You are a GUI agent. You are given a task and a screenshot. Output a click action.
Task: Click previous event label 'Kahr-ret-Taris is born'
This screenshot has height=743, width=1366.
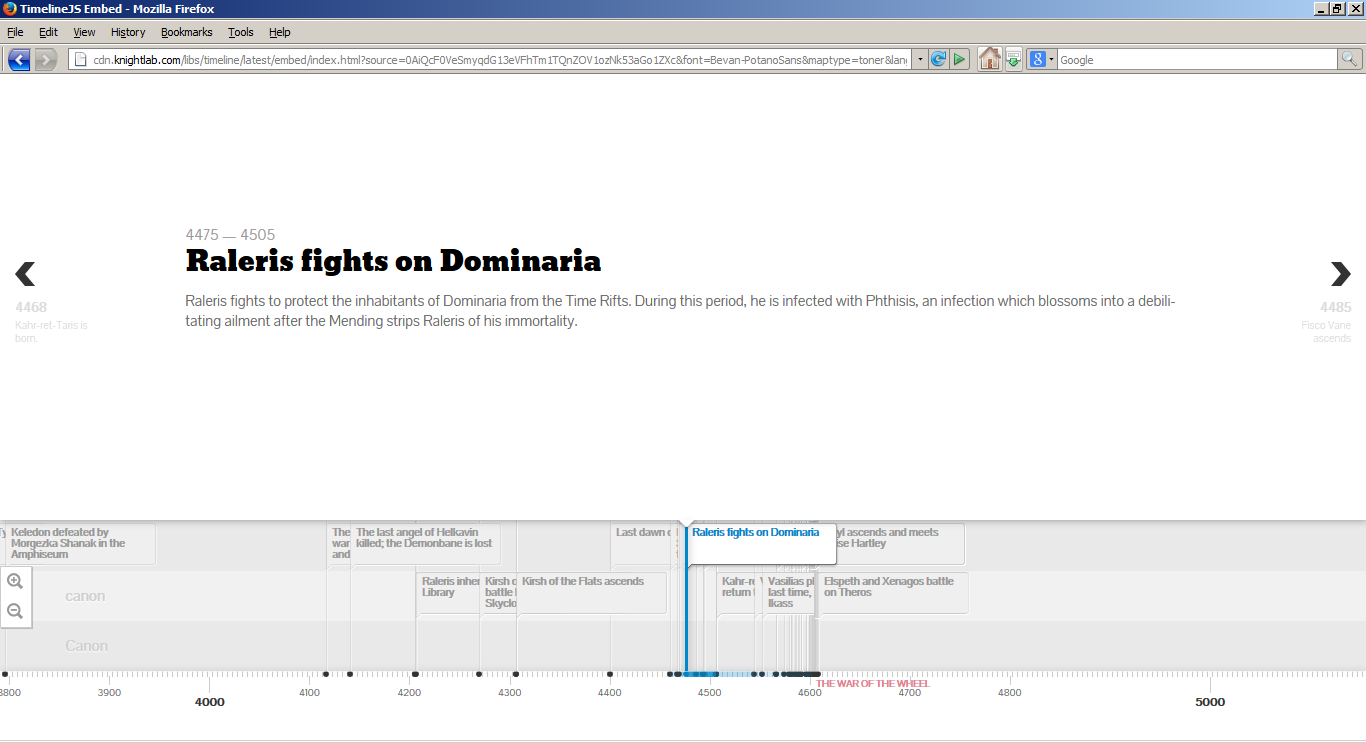pos(51,331)
